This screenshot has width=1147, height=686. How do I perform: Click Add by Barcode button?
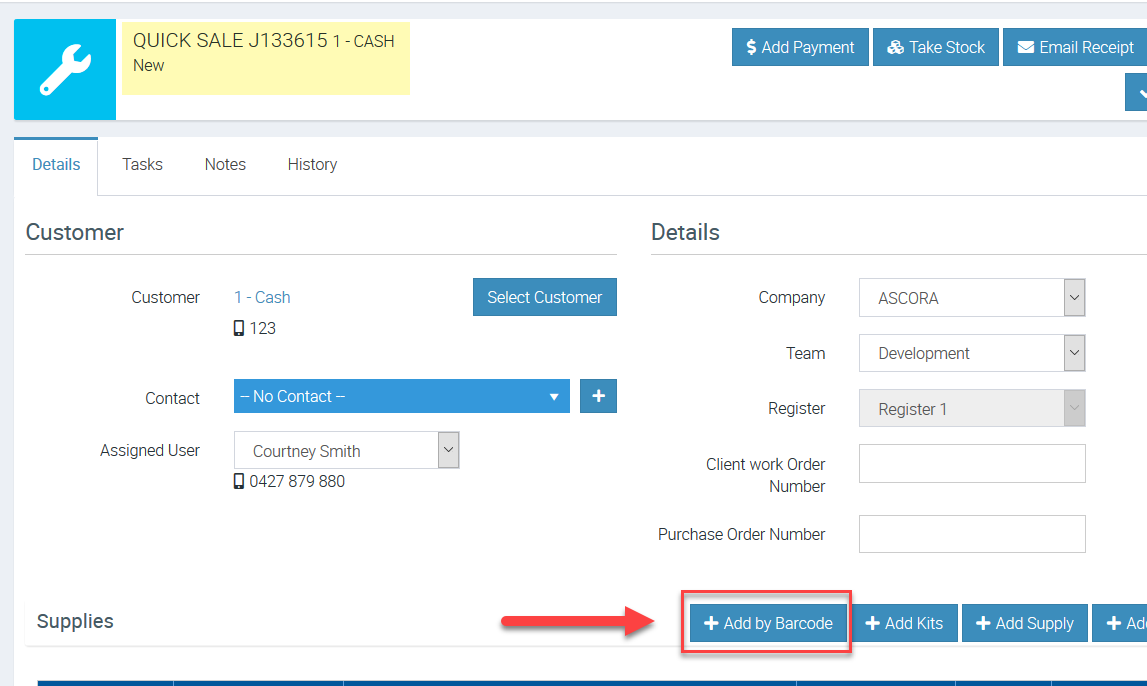coord(768,623)
